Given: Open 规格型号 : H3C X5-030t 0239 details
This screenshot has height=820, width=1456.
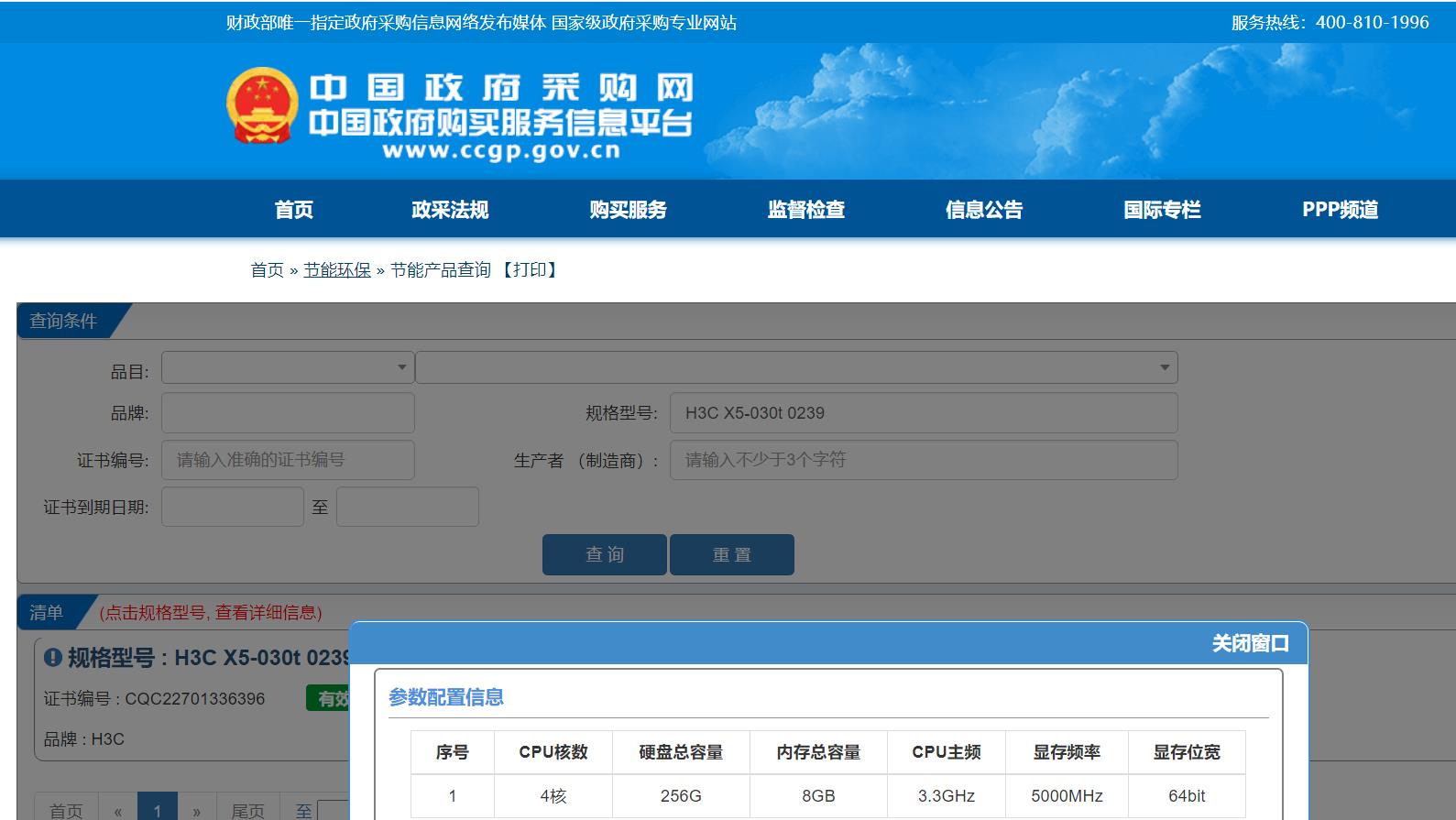Looking at the screenshot, I should click(x=208, y=658).
